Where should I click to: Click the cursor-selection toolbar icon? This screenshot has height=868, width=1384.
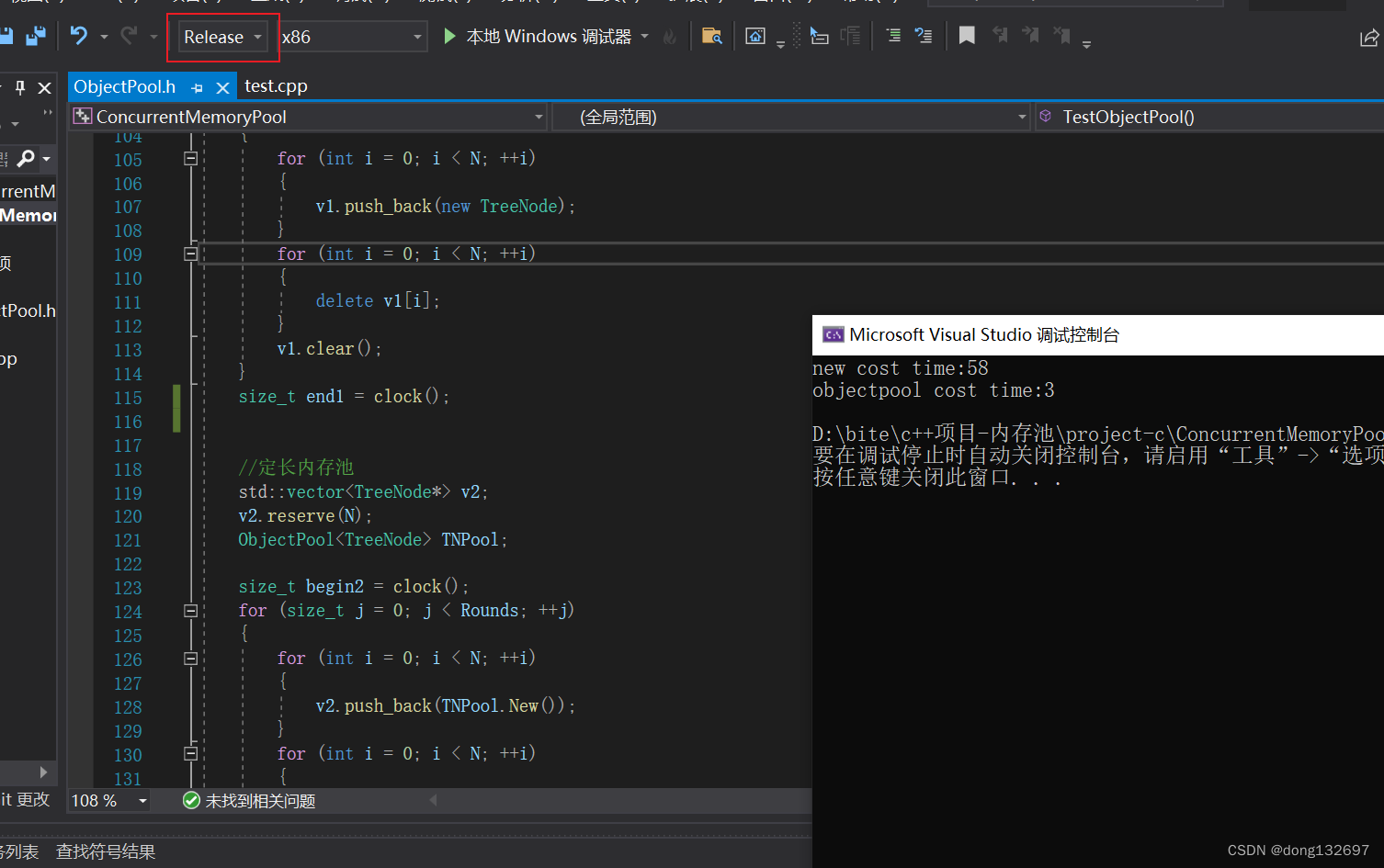[819, 36]
